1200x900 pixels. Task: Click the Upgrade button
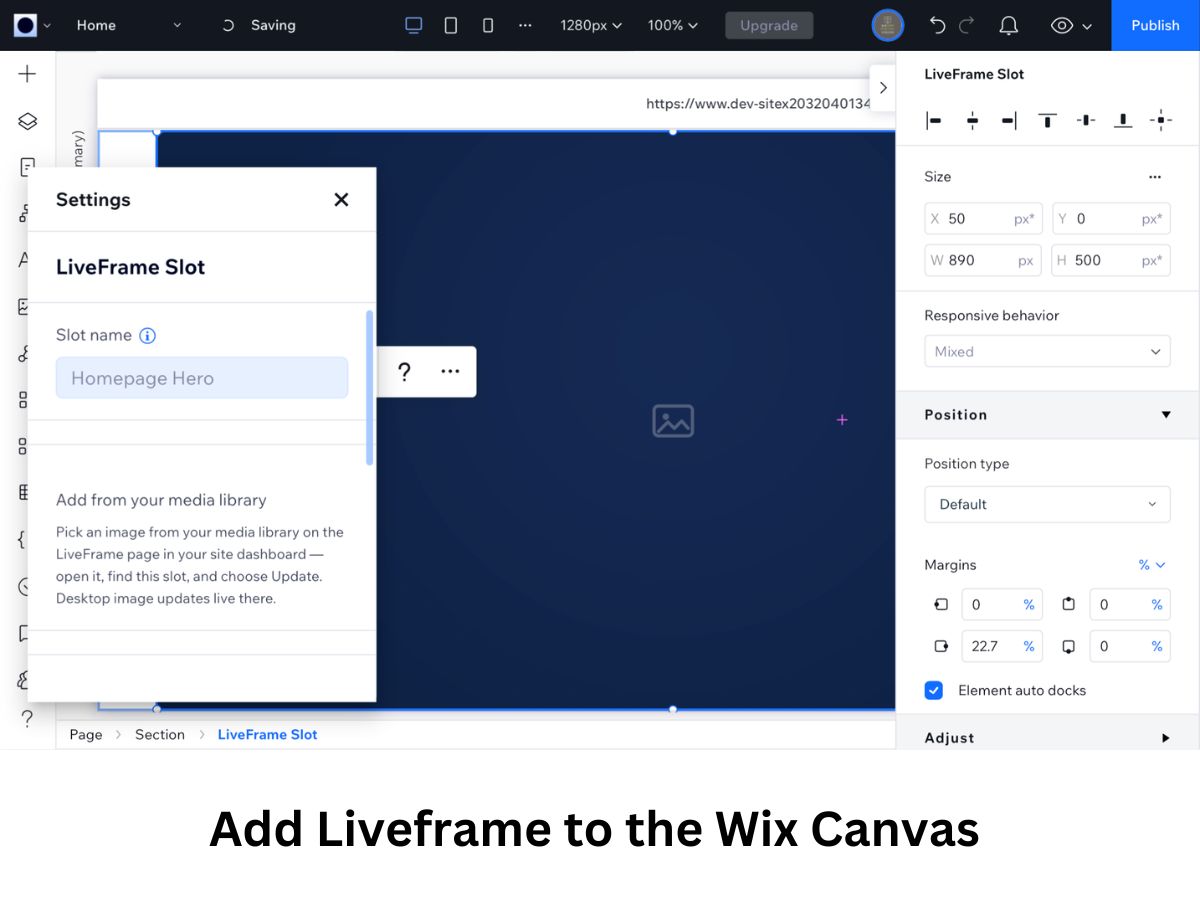click(769, 25)
